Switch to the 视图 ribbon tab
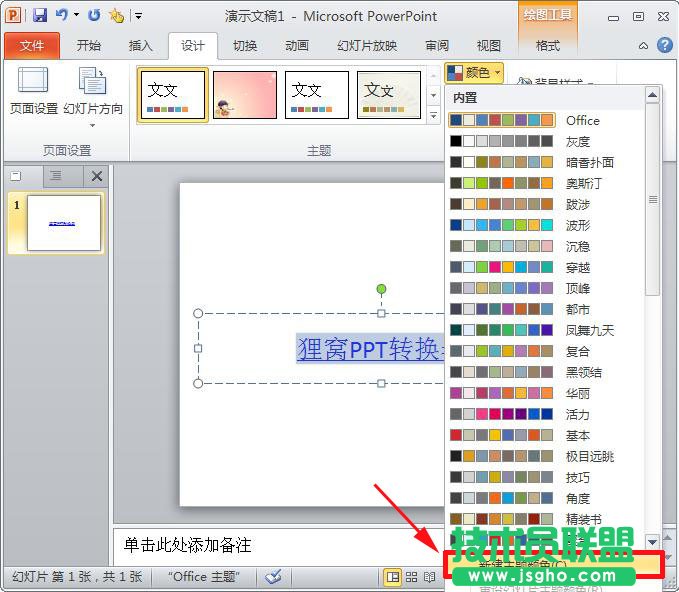 488,45
